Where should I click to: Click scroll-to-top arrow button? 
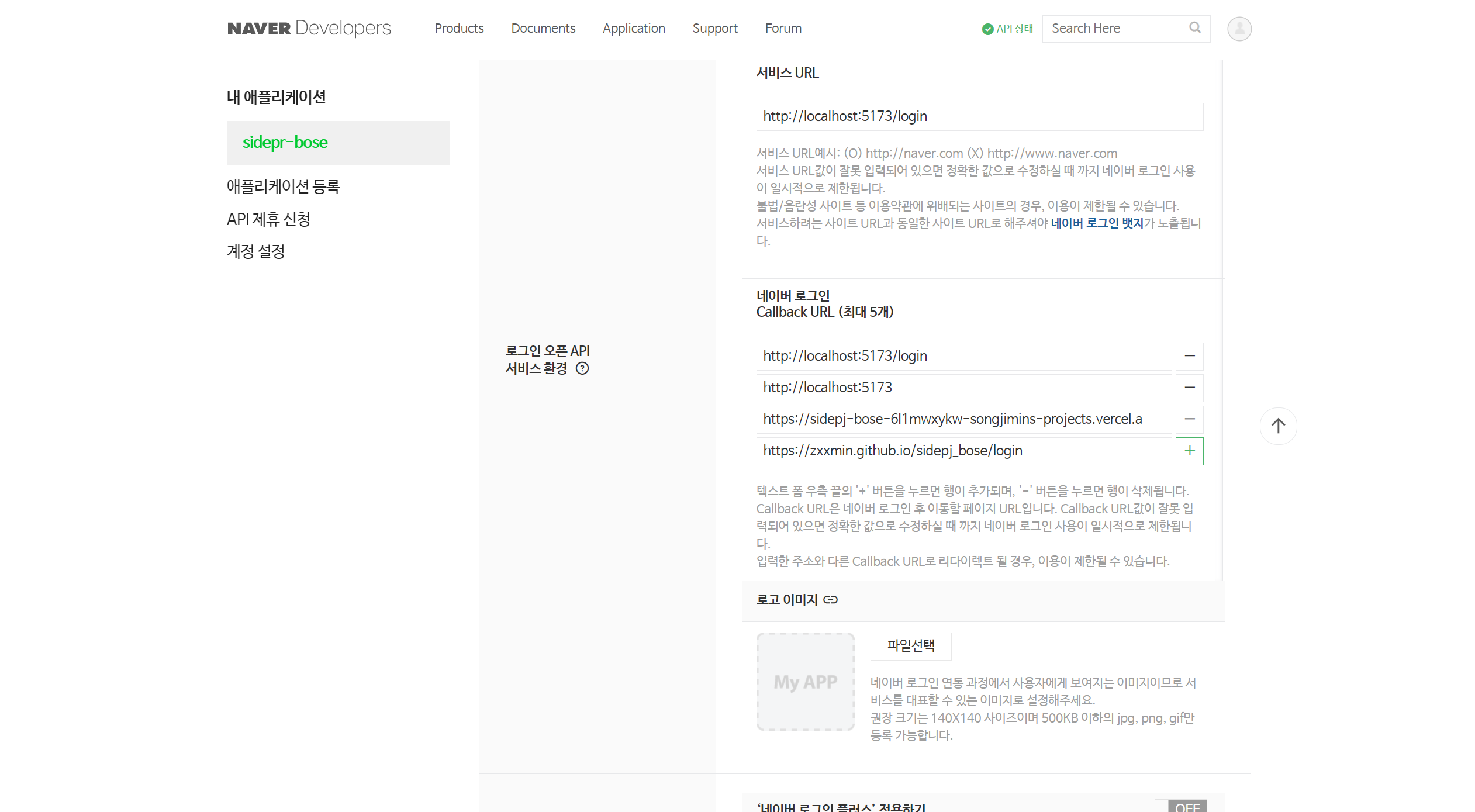coord(1278,426)
